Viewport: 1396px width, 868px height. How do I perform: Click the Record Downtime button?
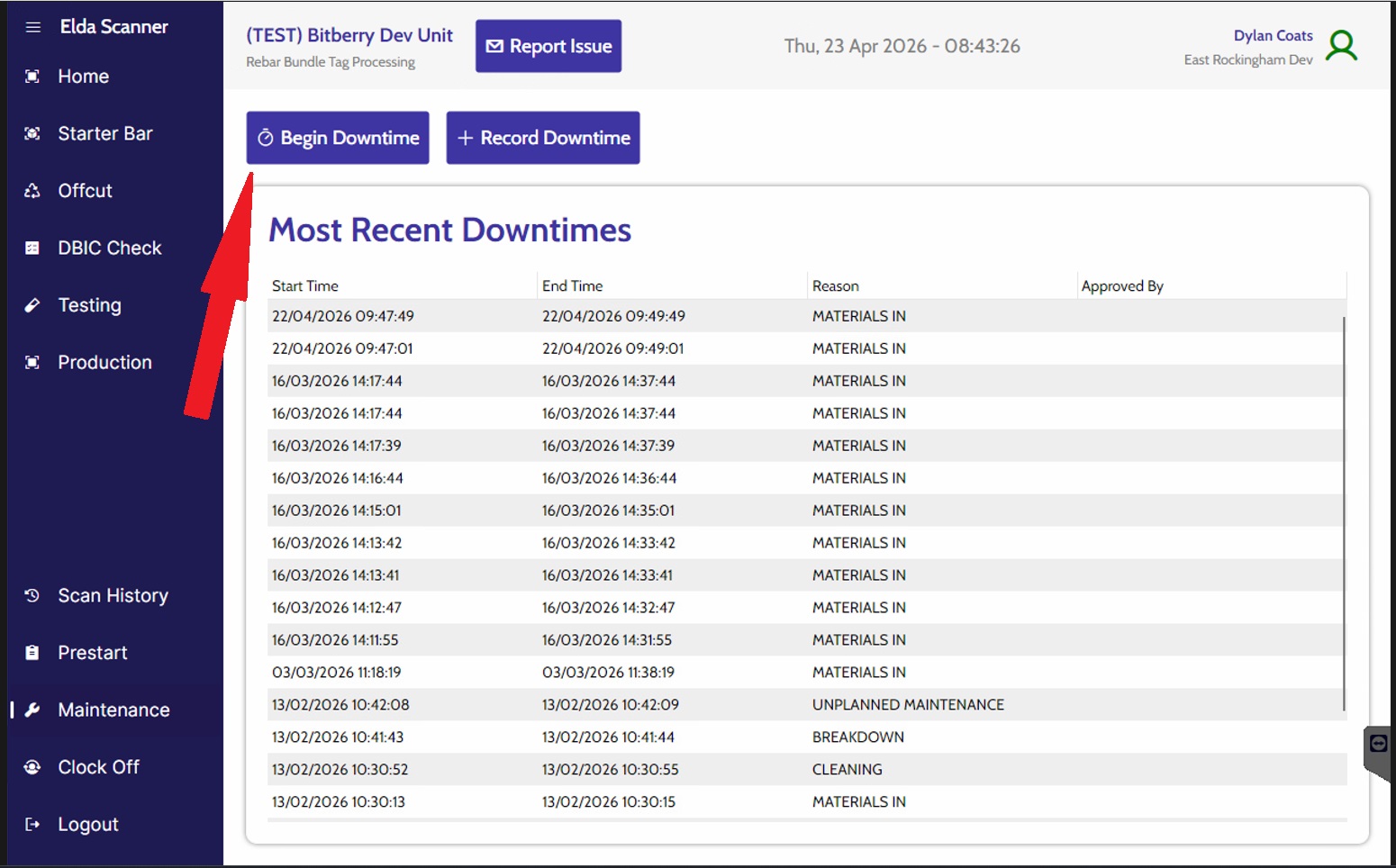click(x=543, y=138)
